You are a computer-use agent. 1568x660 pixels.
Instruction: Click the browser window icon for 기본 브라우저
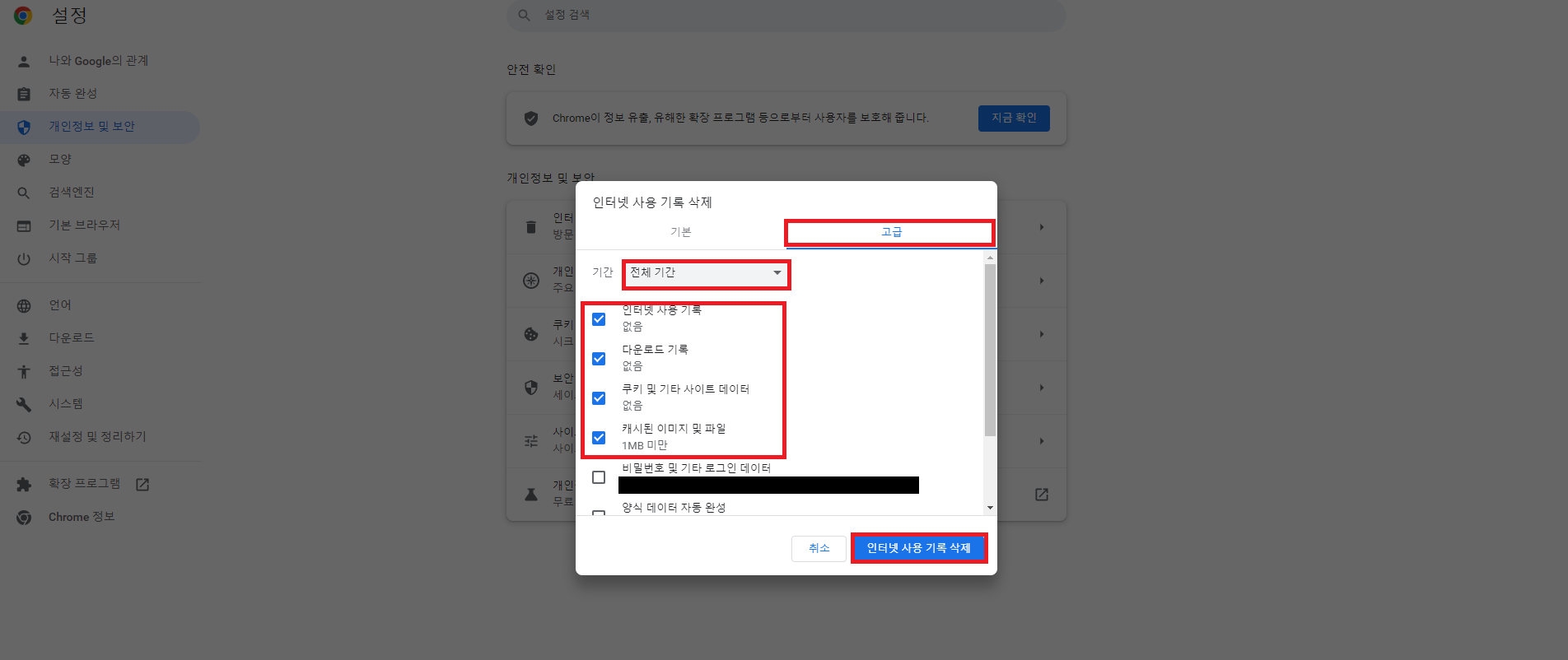coord(24,225)
